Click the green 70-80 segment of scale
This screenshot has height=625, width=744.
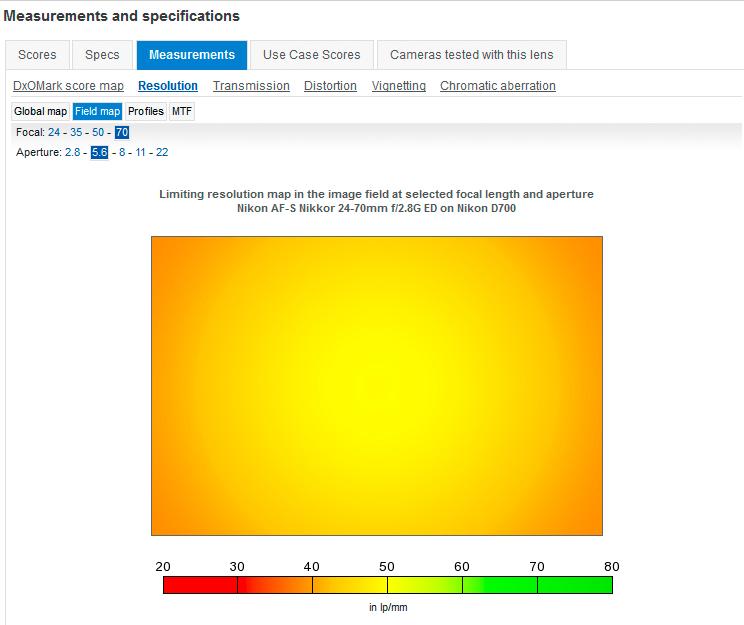coord(575,585)
